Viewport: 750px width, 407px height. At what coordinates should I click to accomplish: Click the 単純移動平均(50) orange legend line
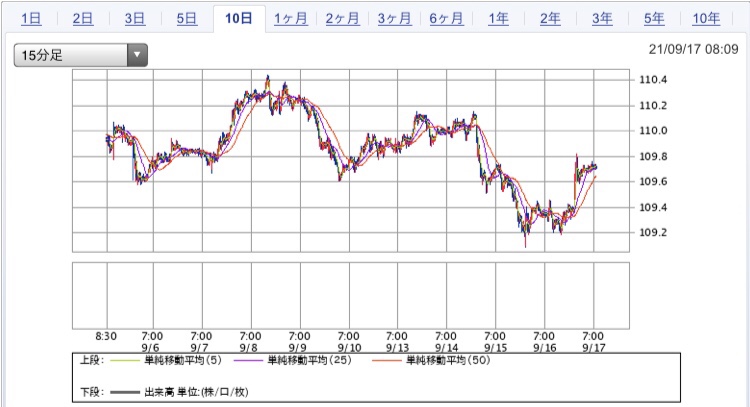pyautogui.click(x=386, y=361)
